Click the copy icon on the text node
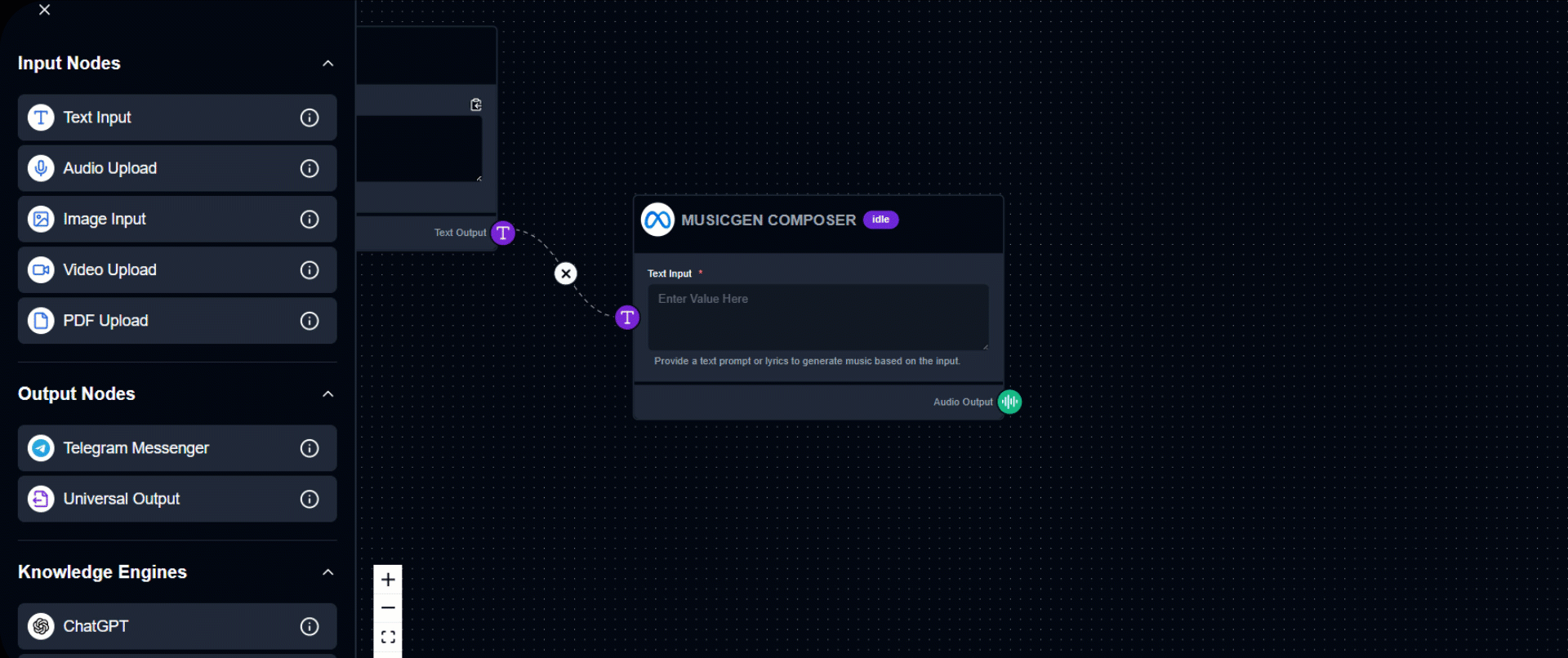Image resolution: width=1568 pixels, height=658 pixels. [x=476, y=104]
